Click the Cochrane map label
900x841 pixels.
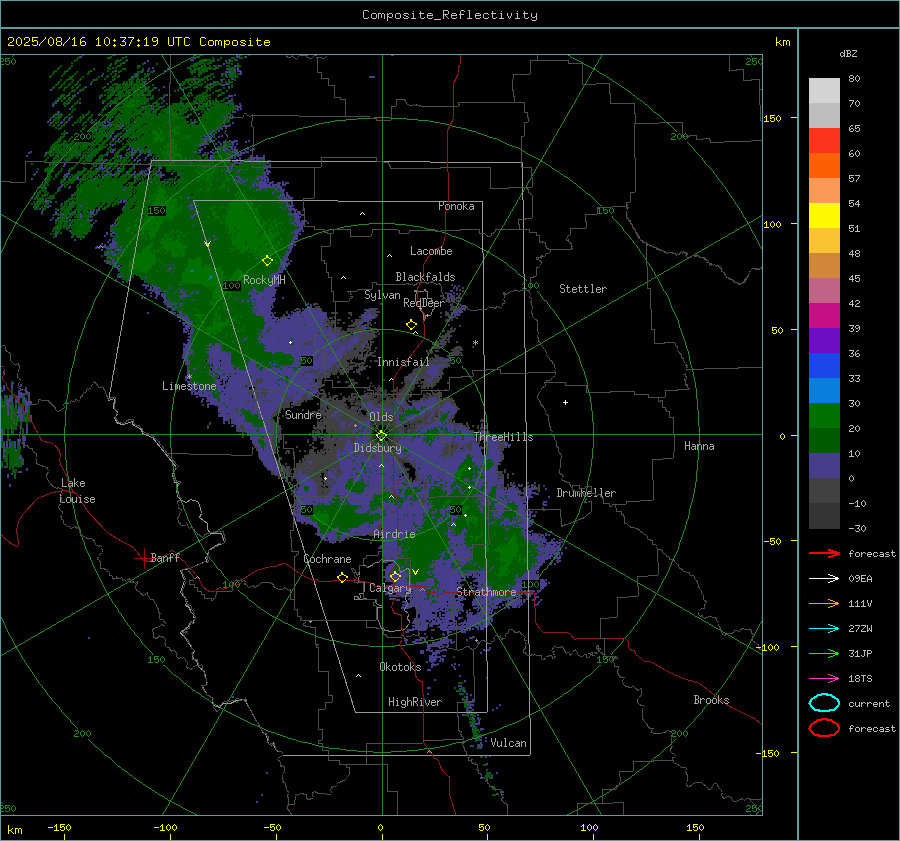[x=327, y=559]
